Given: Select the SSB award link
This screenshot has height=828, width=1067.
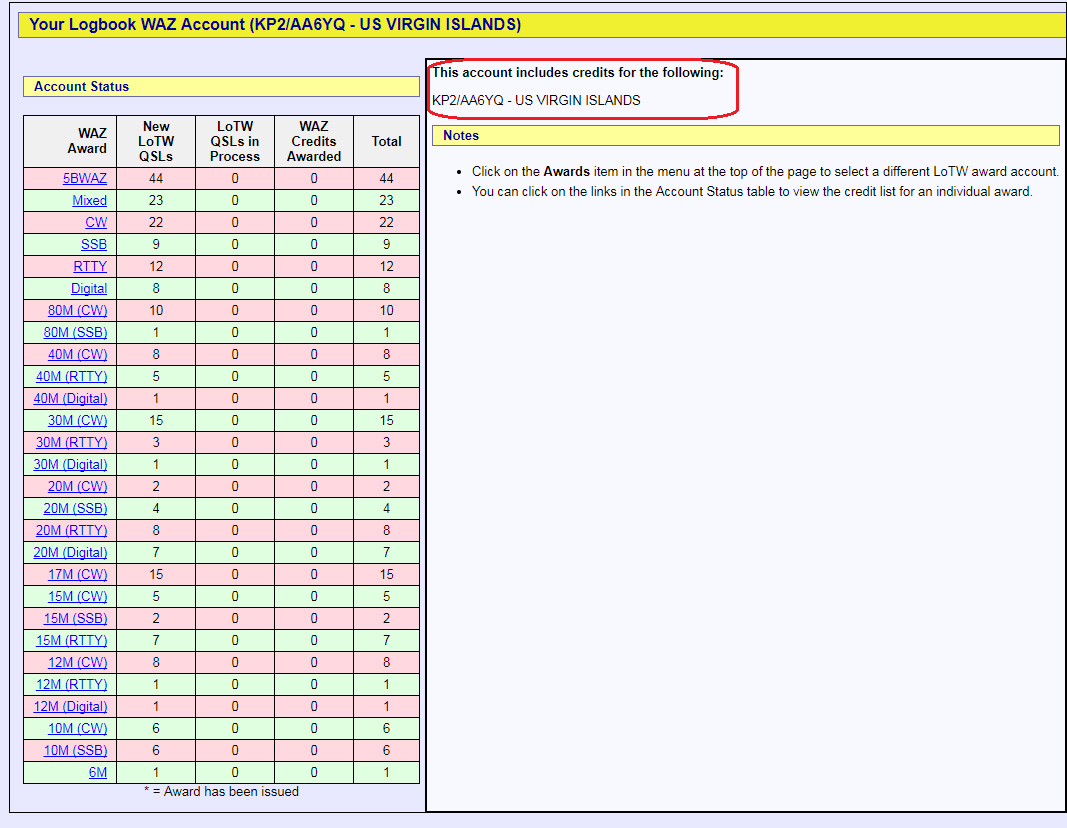Looking at the screenshot, I should [94, 244].
